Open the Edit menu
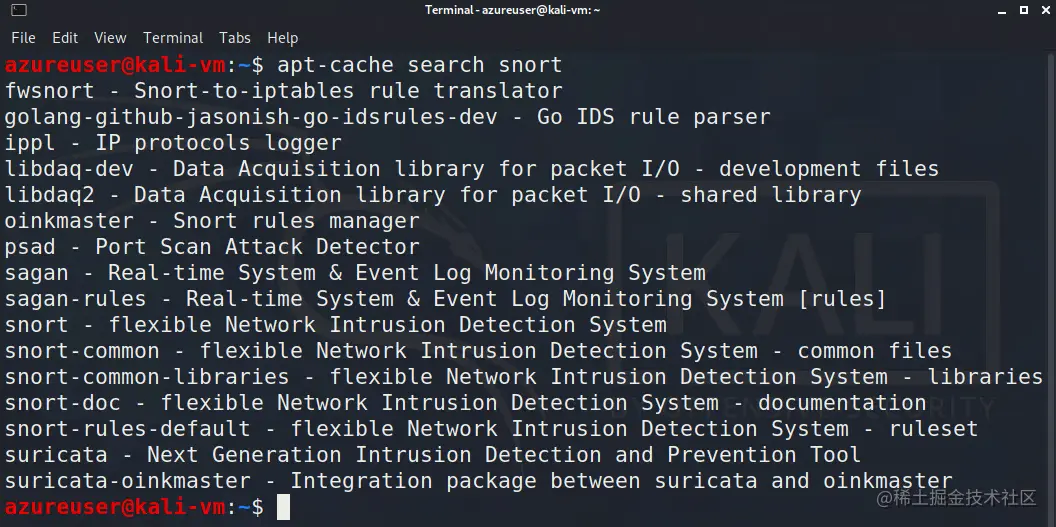 65,38
